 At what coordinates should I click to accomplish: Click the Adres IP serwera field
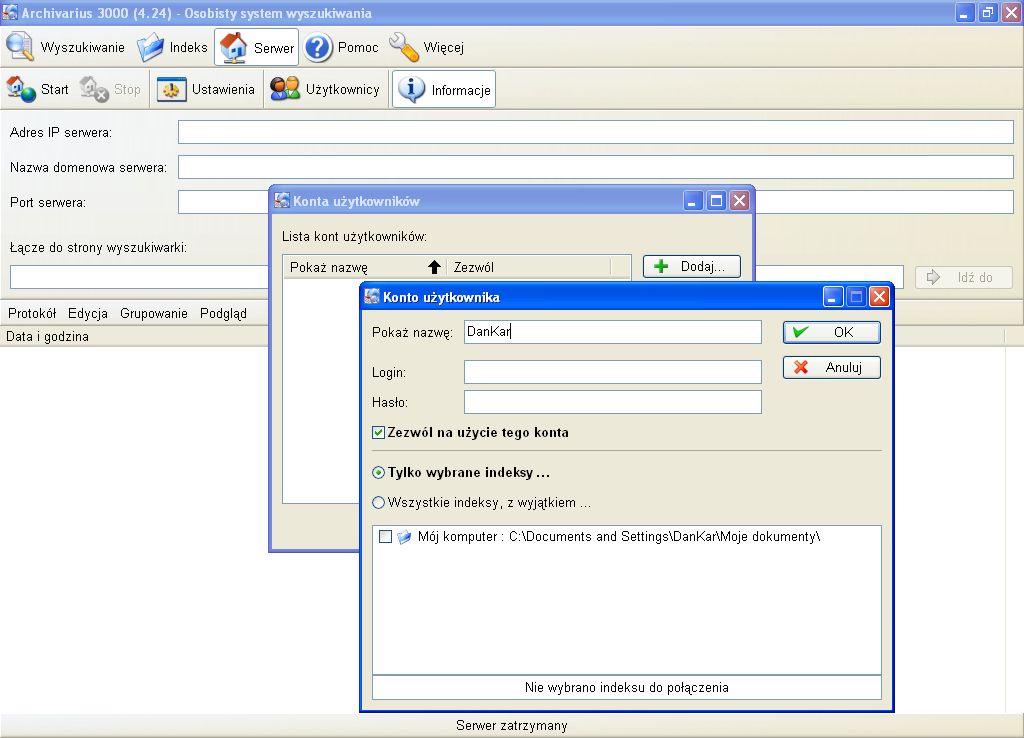[596, 132]
